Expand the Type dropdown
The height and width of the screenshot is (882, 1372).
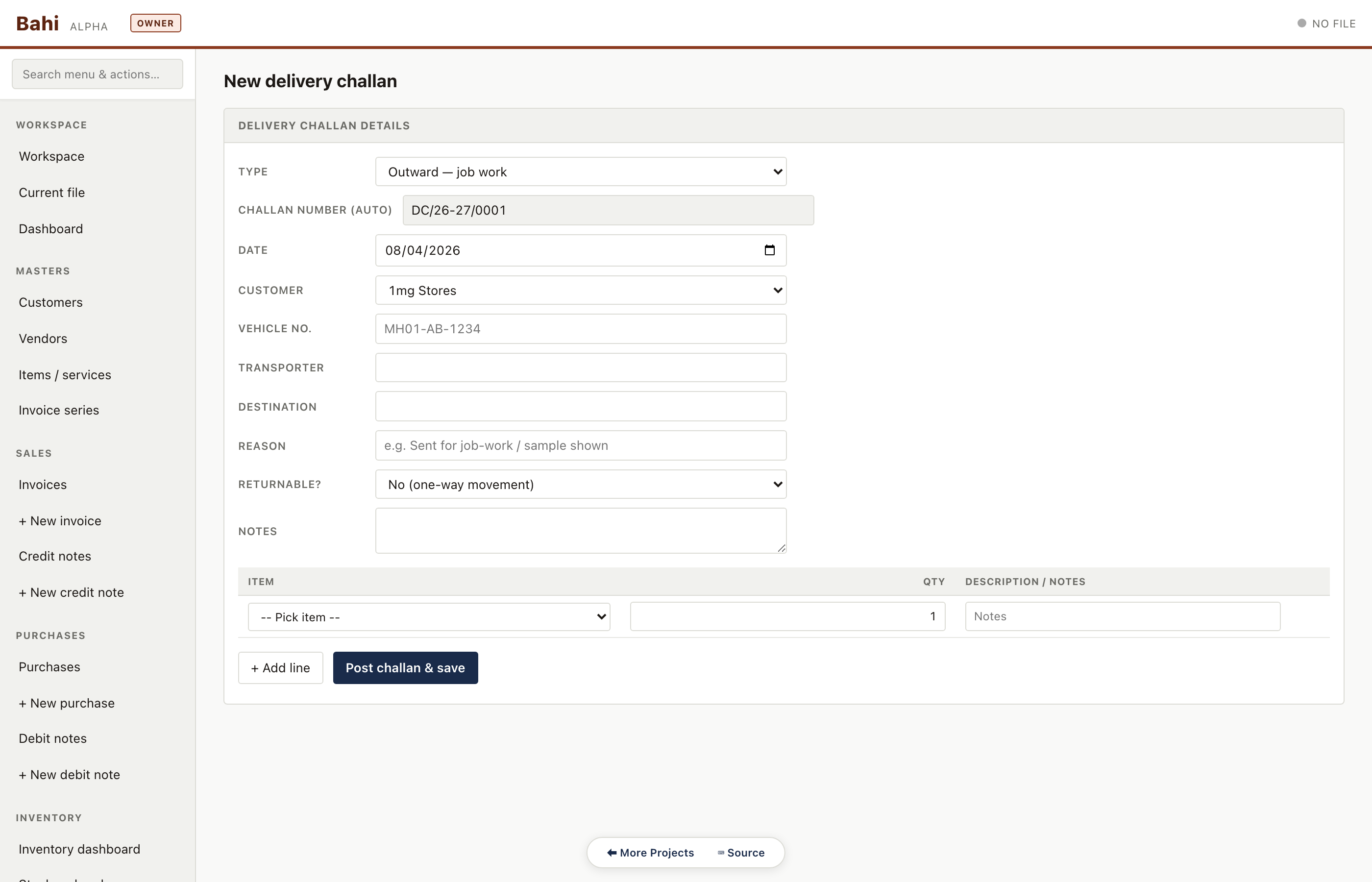[x=581, y=172]
